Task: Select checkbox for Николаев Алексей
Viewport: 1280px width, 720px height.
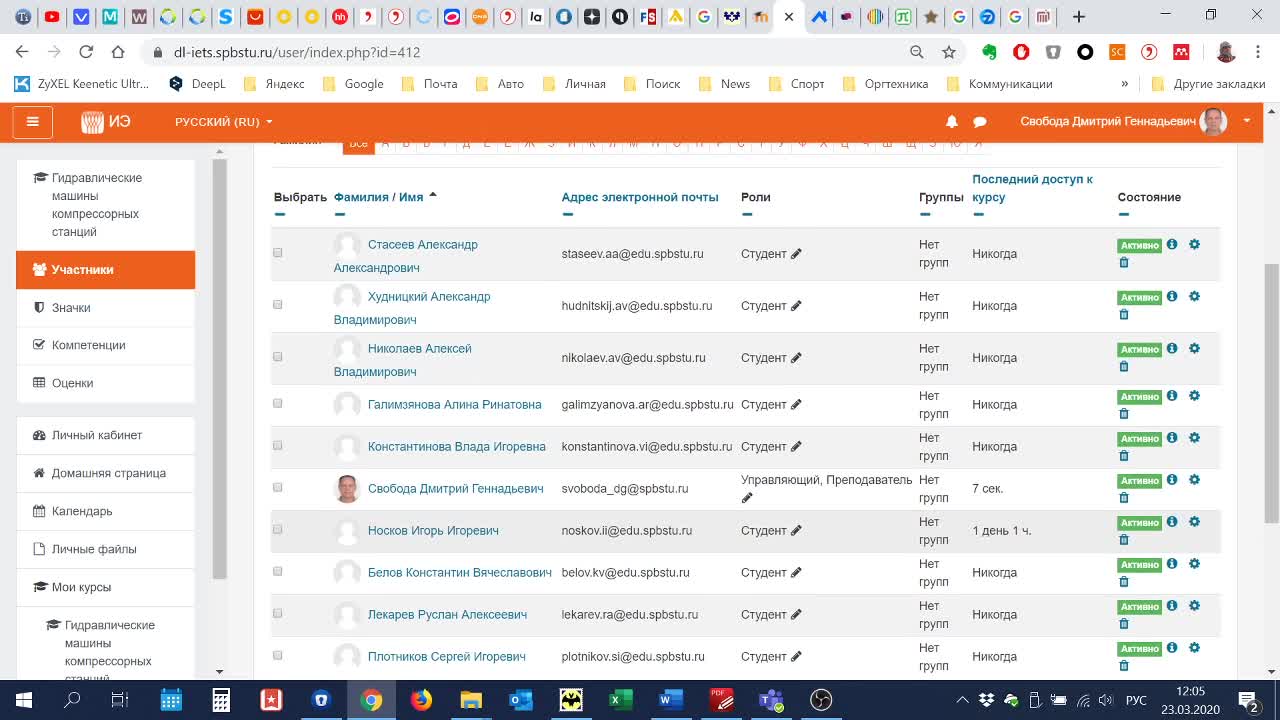Action: pyautogui.click(x=278, y=357)
